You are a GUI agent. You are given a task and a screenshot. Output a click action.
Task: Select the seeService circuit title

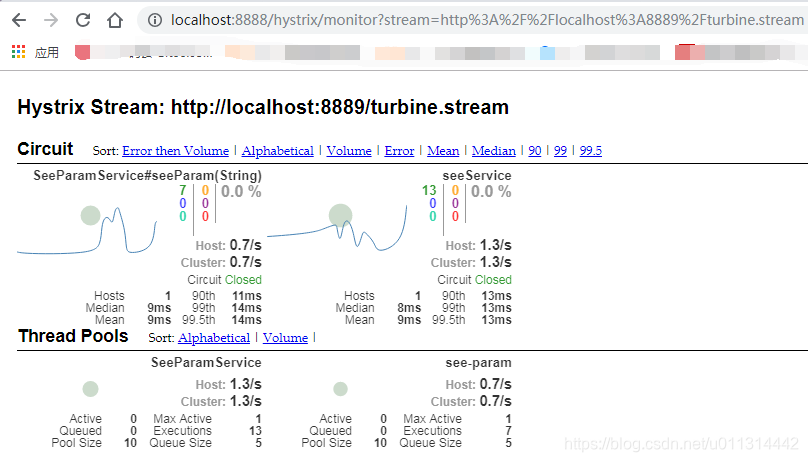477,176
